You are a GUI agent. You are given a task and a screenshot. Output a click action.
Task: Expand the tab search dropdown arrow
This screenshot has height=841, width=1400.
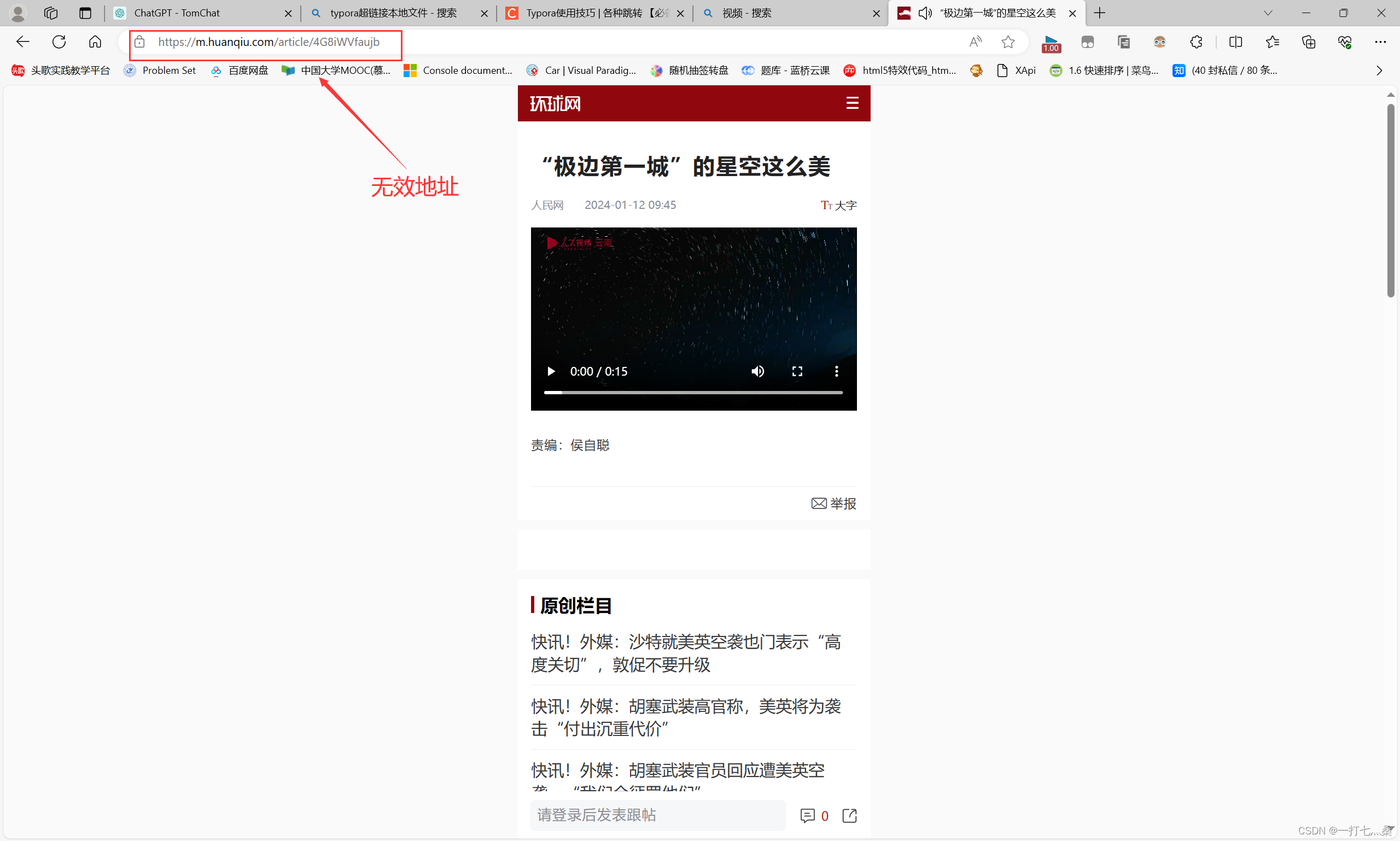[1268, 13]
